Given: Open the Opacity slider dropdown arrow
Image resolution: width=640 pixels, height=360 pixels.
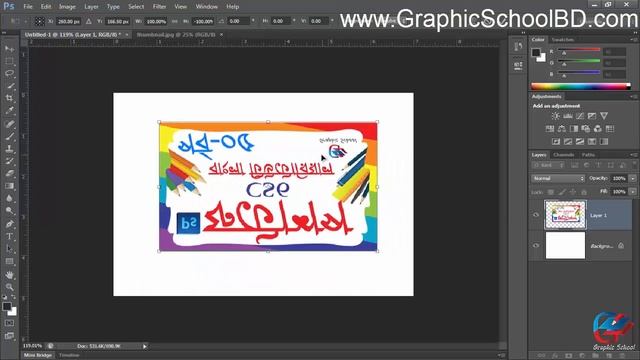Looking at the screenshot, I should click(633, 178).
